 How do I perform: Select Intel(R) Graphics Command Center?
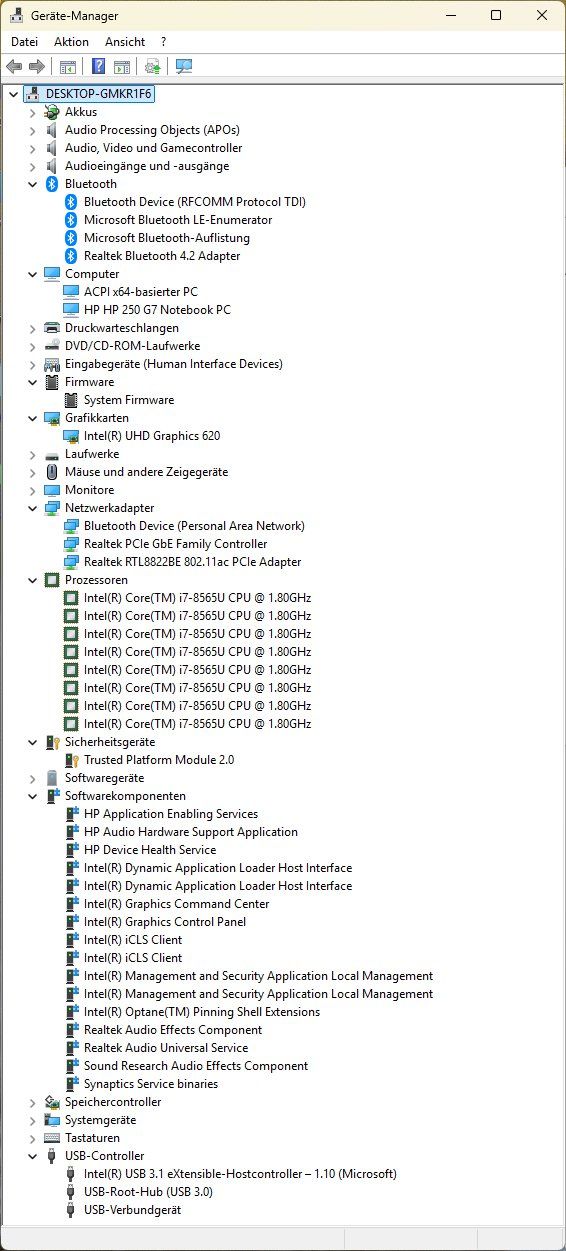coord(177,904)
